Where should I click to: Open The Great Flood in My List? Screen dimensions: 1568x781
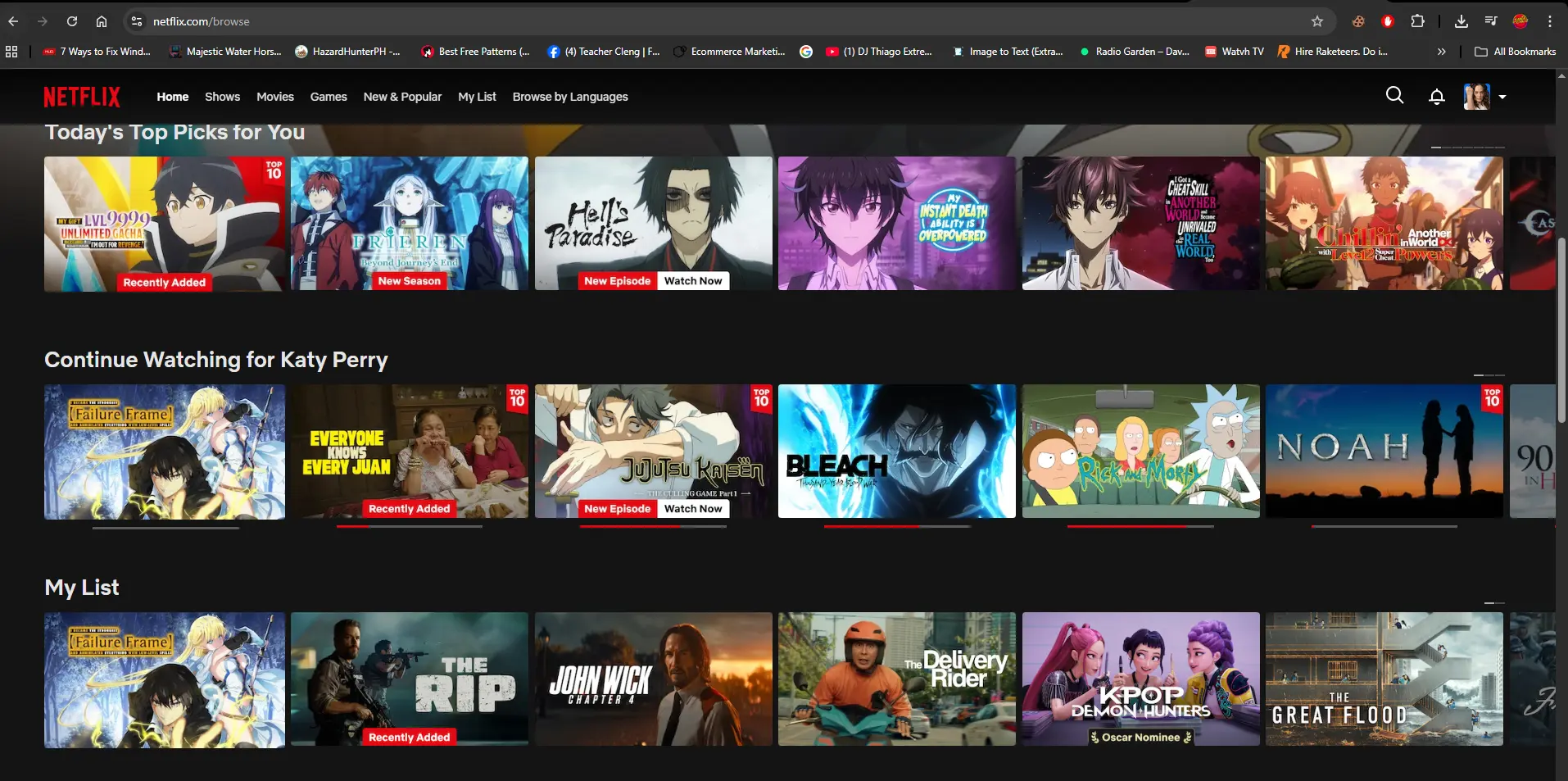coord(1384,679)
